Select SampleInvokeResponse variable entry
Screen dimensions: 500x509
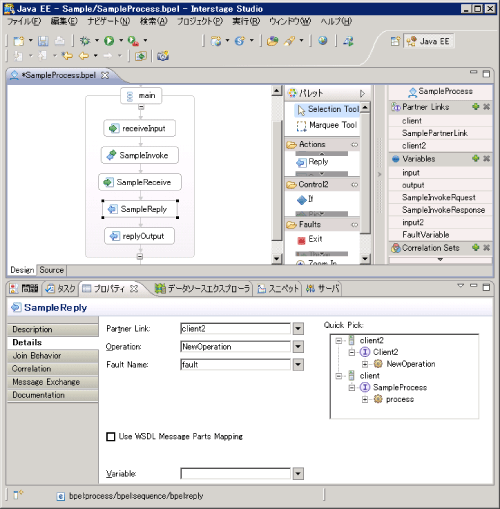[440, 210]
